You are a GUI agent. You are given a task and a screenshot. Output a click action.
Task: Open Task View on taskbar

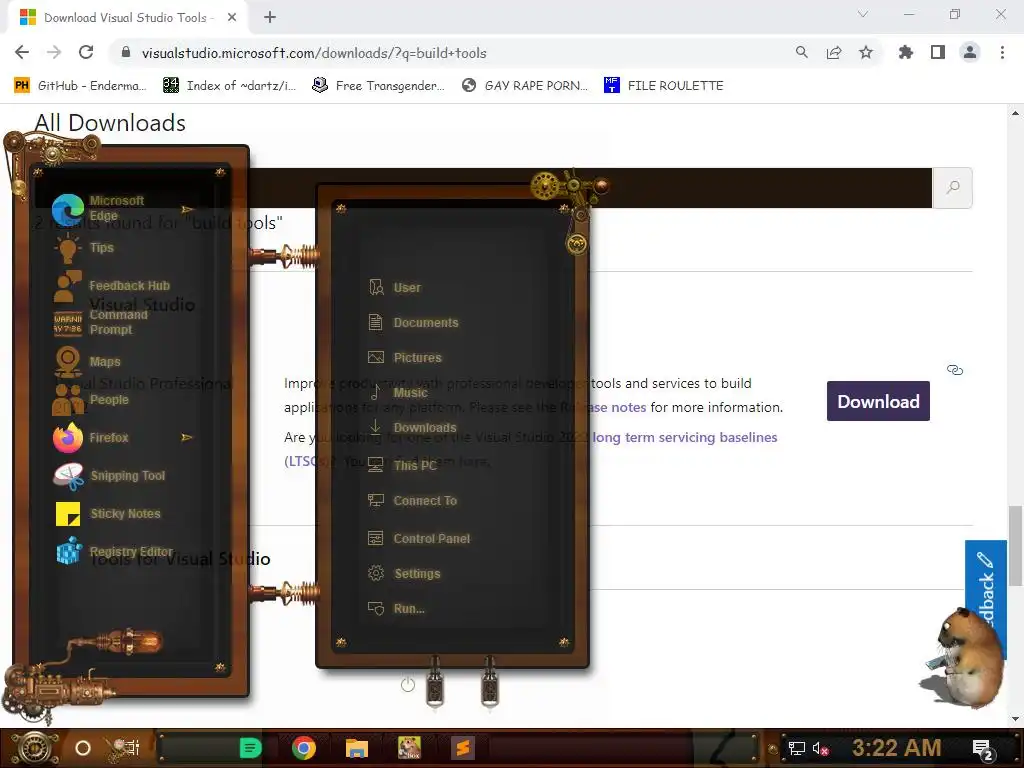123,746
